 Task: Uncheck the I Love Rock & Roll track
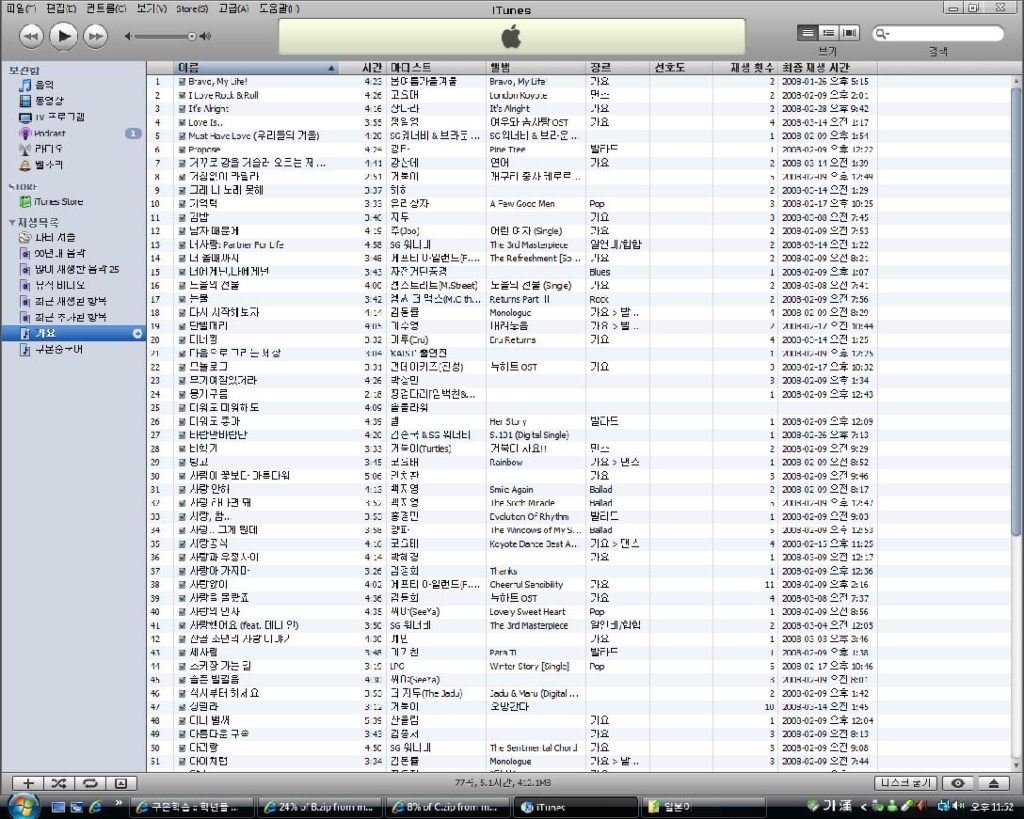point(182,95)
